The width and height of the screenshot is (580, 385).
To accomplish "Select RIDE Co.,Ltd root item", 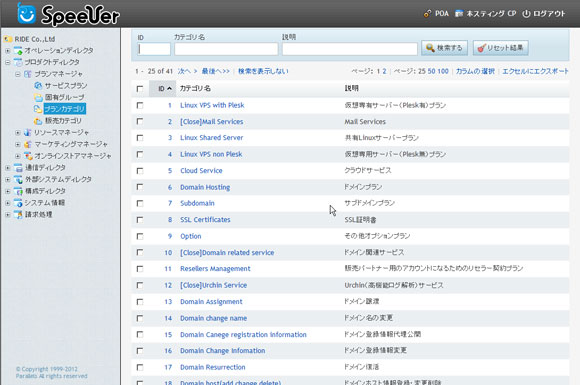I will (35, 39).
